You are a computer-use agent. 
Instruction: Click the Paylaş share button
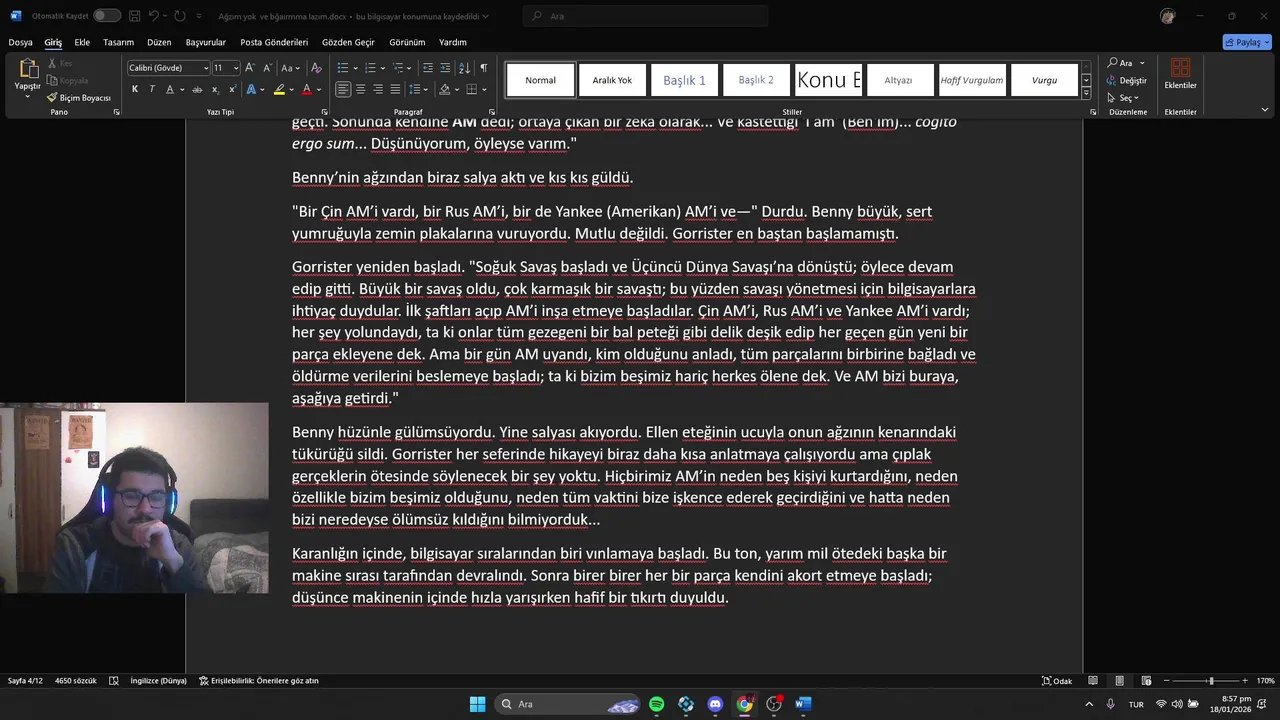point(1247,42)
